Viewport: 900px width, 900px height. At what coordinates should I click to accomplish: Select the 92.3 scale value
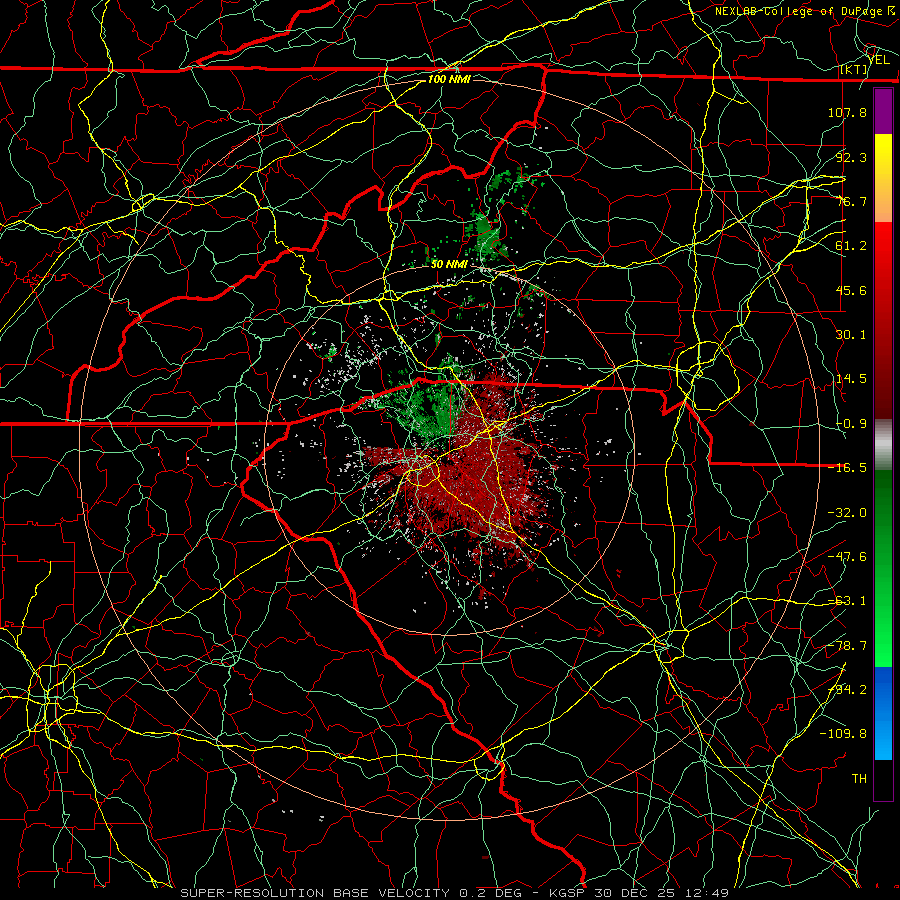[x=851, y=157]
